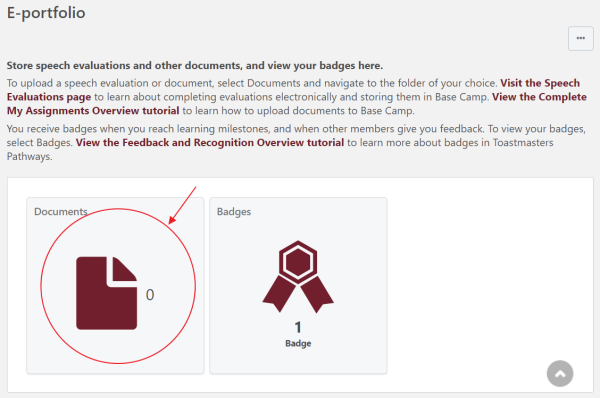Click the Badges card background
This screenshot has height=398, width=600.
tap(298, 285)
